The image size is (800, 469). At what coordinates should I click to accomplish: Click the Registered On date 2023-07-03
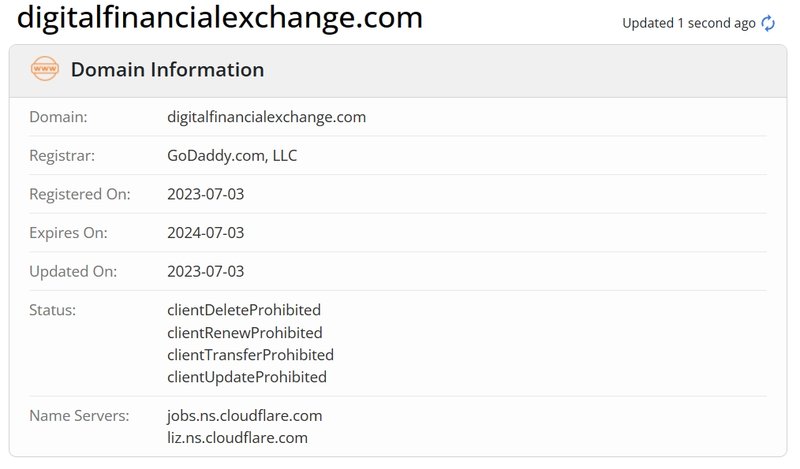(x=206, y=194)
